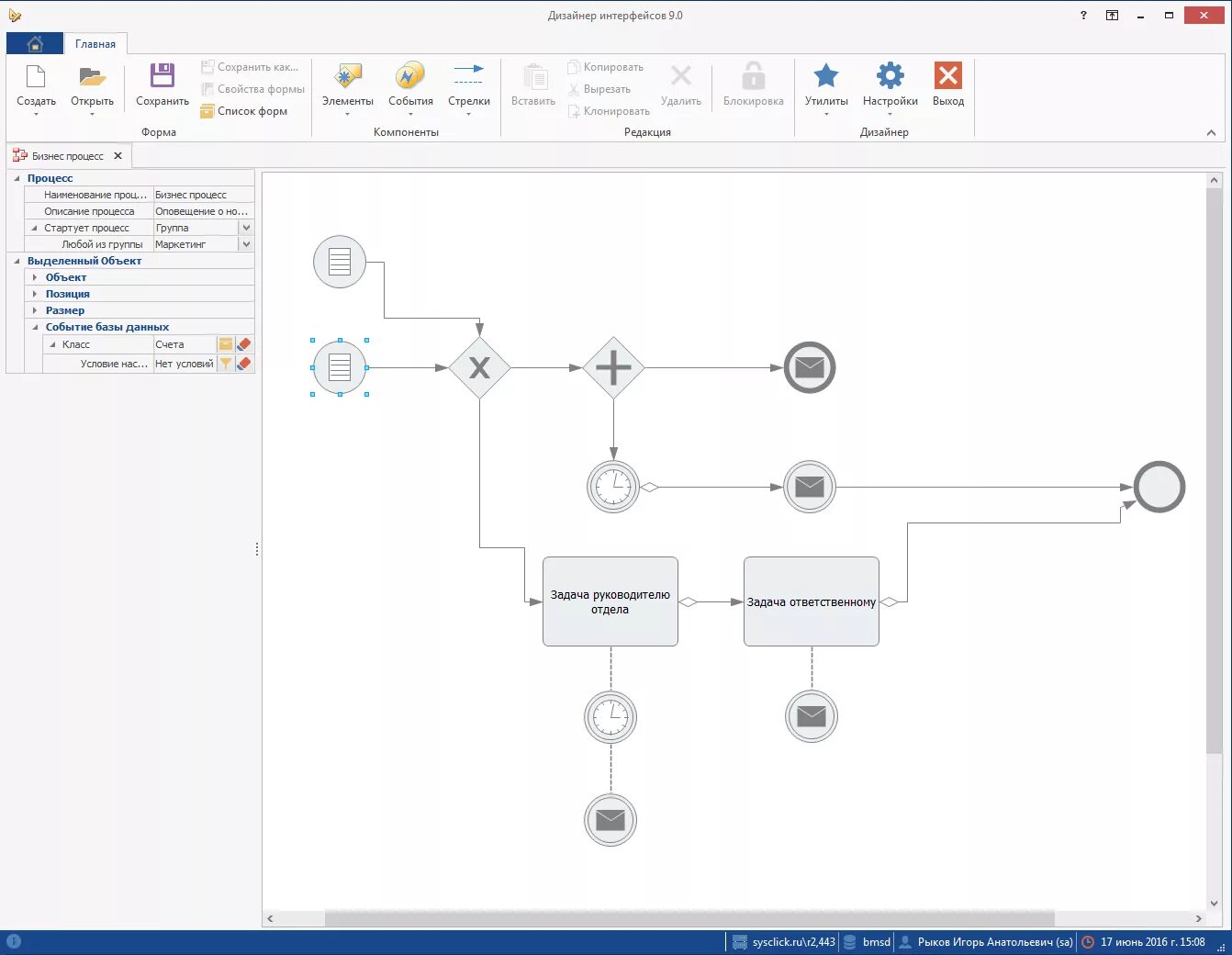Open class selection icon next to Счета
The height and width of the screenshot is (955, 1232).
[226, 343]
